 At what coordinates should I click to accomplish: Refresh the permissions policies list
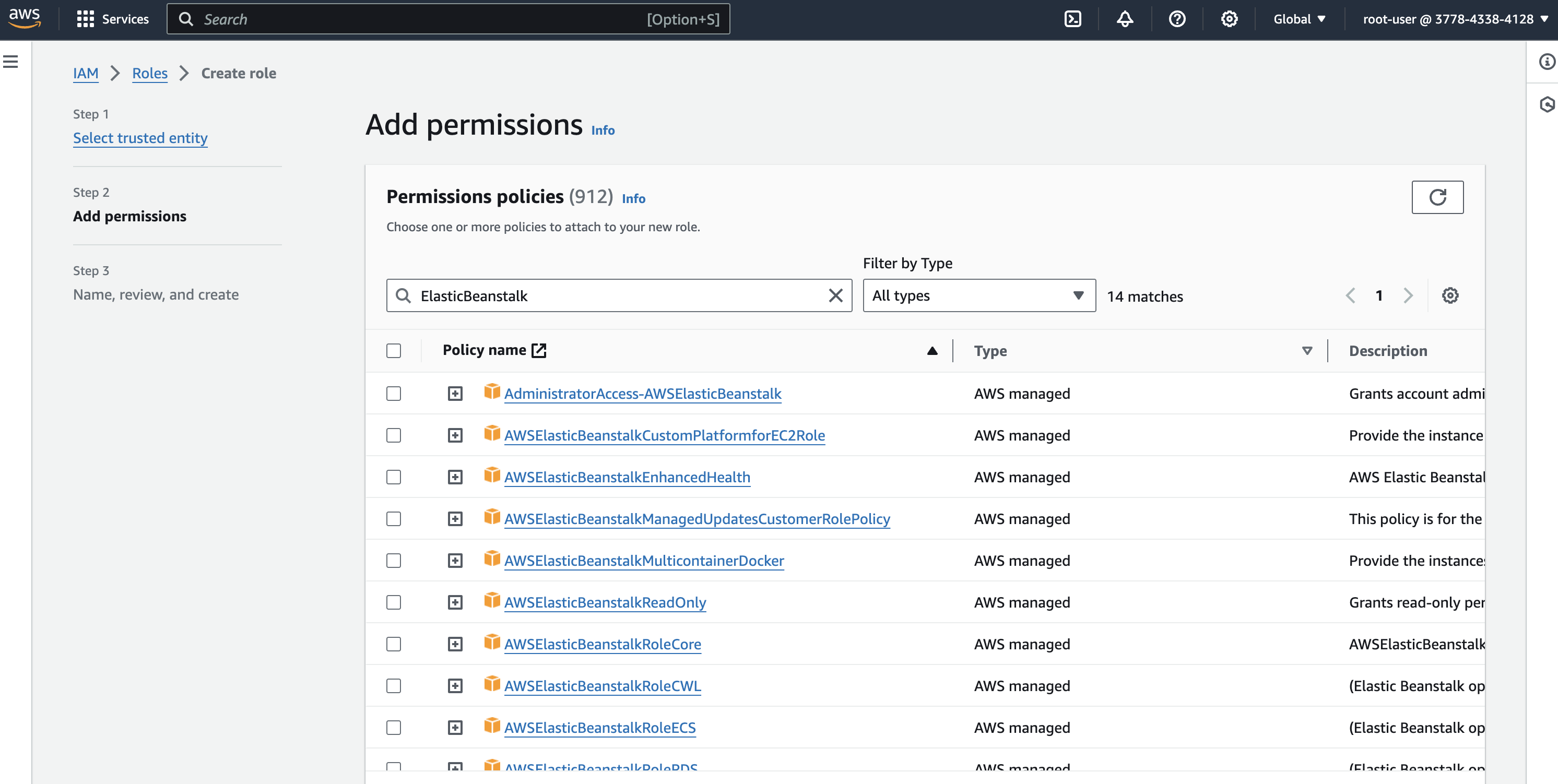[x=1437, y=197]
